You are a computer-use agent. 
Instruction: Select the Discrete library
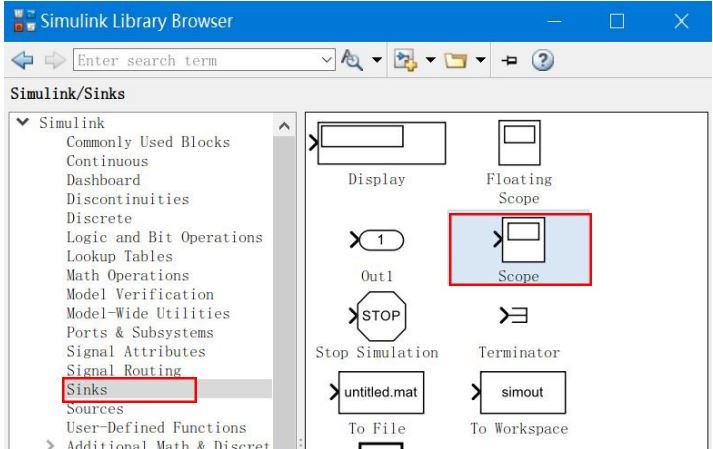coord(99,218)
